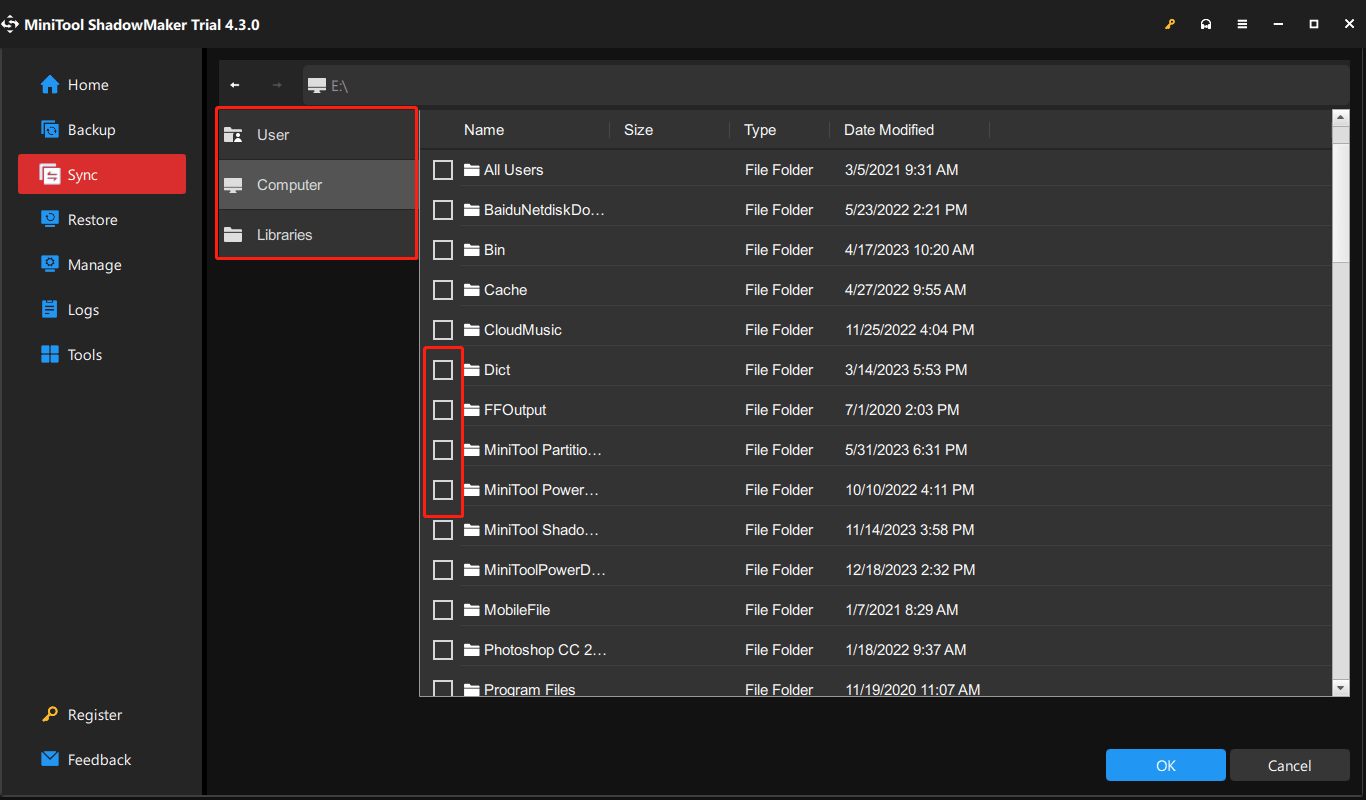Open online support via headset icon
1366x800 pixels.
click(1206, 23)
